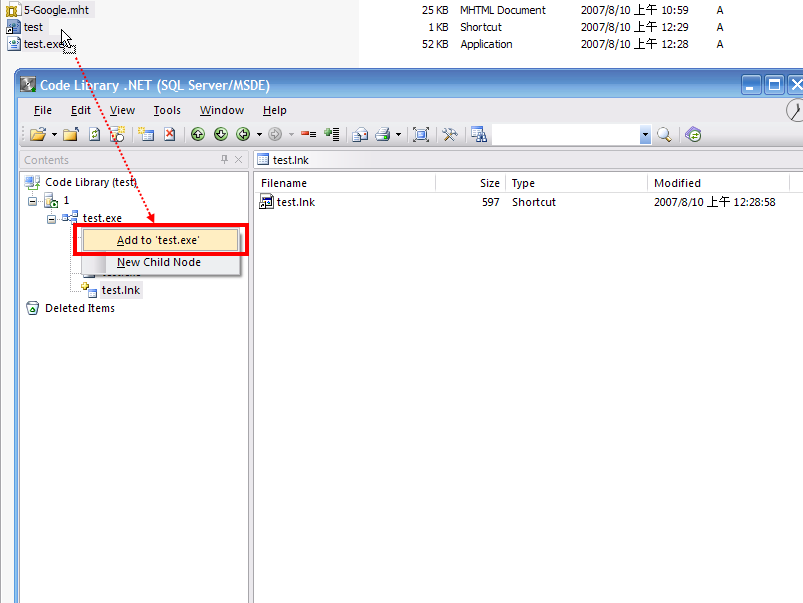Screen dimensions: 803x603
Task: Select the Code Library (test) root node
Action: click(x=91, y=182)
